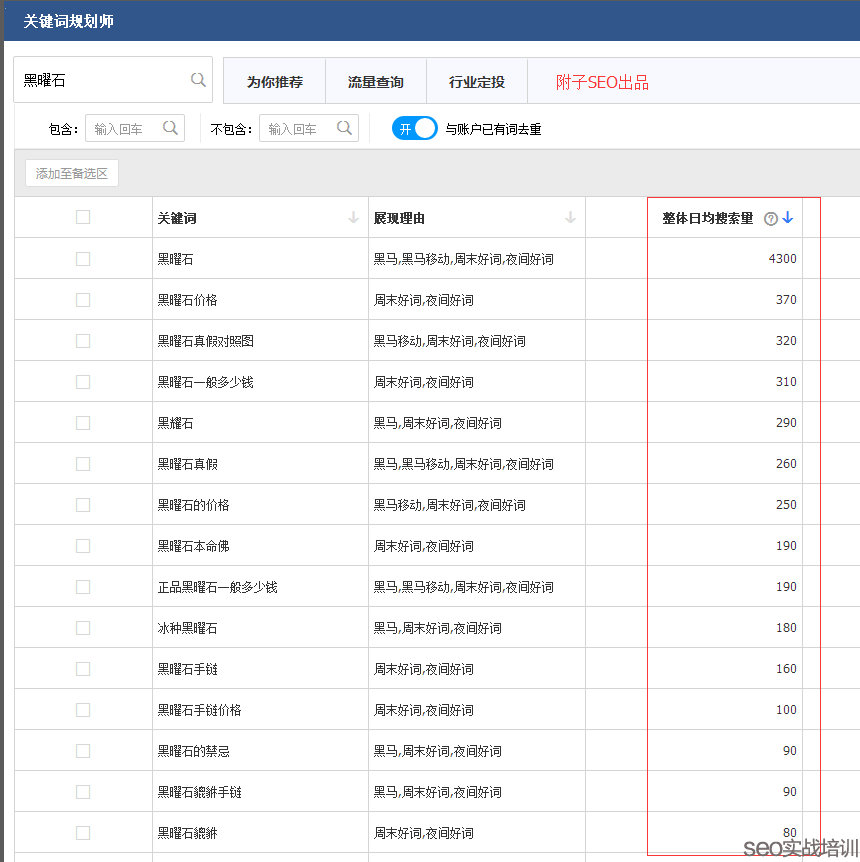Open the 为你推荐 tab
This screenshot has height=862, width=860.
point(275,82)
